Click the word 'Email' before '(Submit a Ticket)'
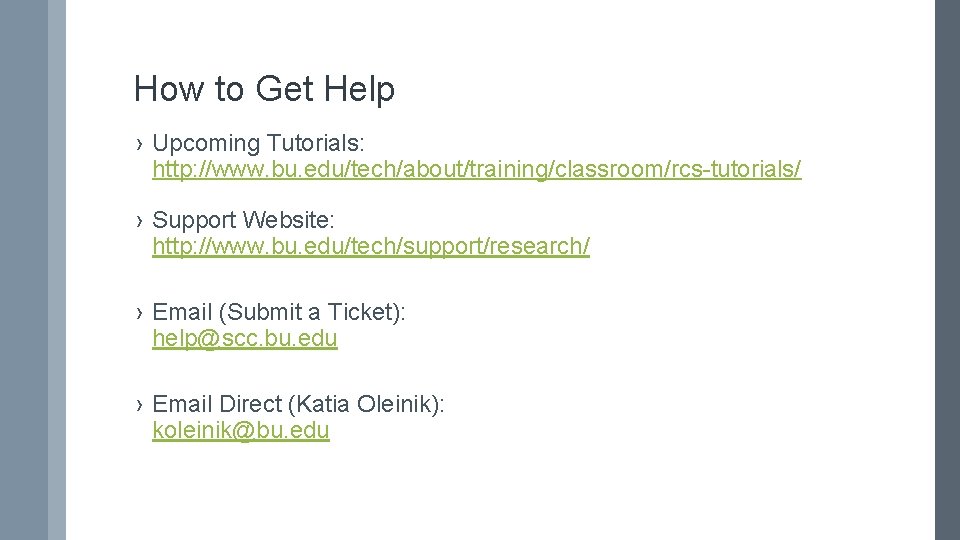 (182, 313)
